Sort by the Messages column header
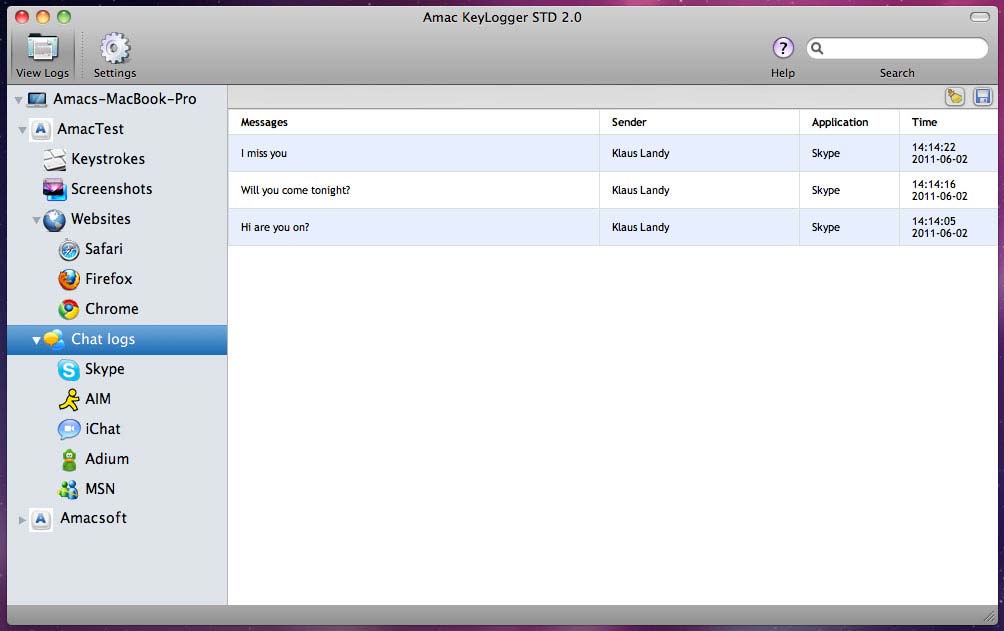Image resolution: width=1004 pixels, height=631 pixels. 414,122
